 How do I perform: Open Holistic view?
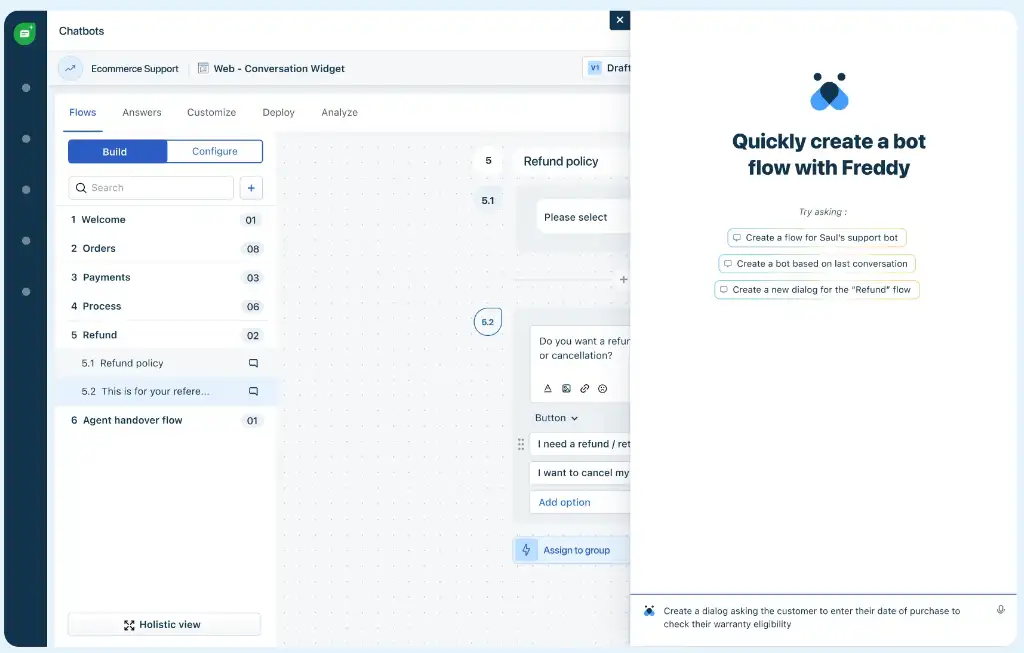(163, 624)
